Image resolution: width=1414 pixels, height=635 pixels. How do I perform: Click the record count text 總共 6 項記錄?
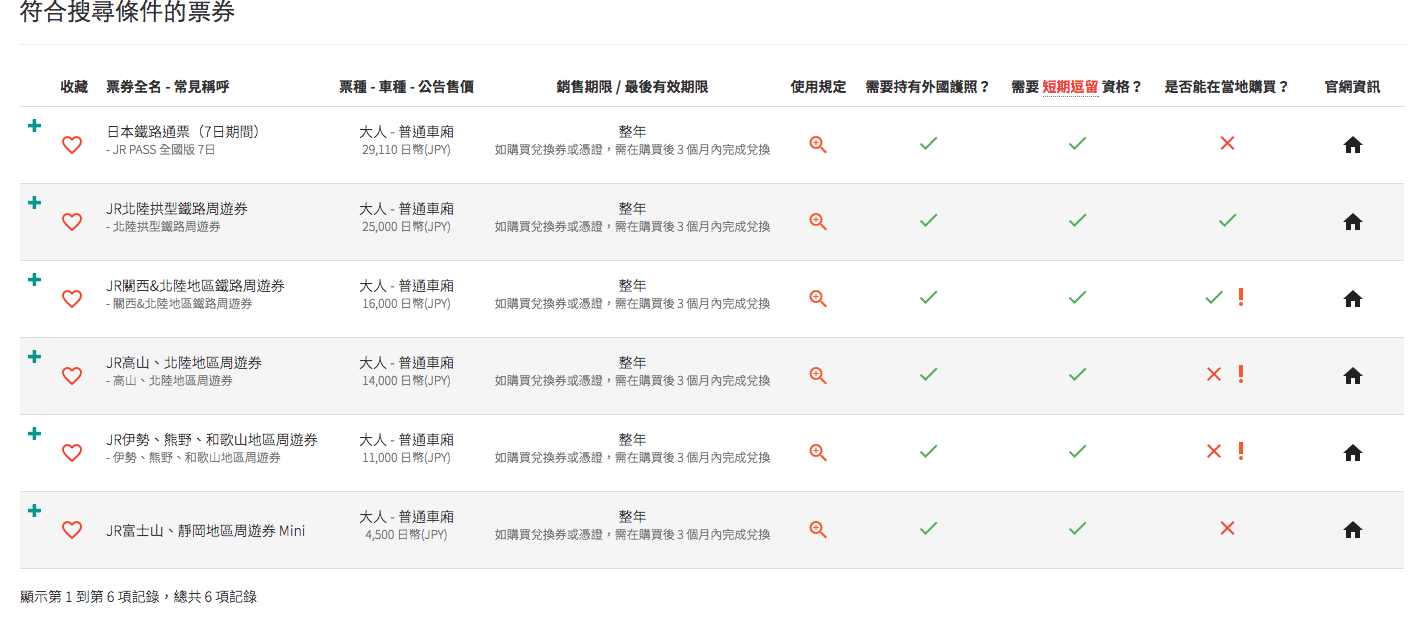pos(215,597)
